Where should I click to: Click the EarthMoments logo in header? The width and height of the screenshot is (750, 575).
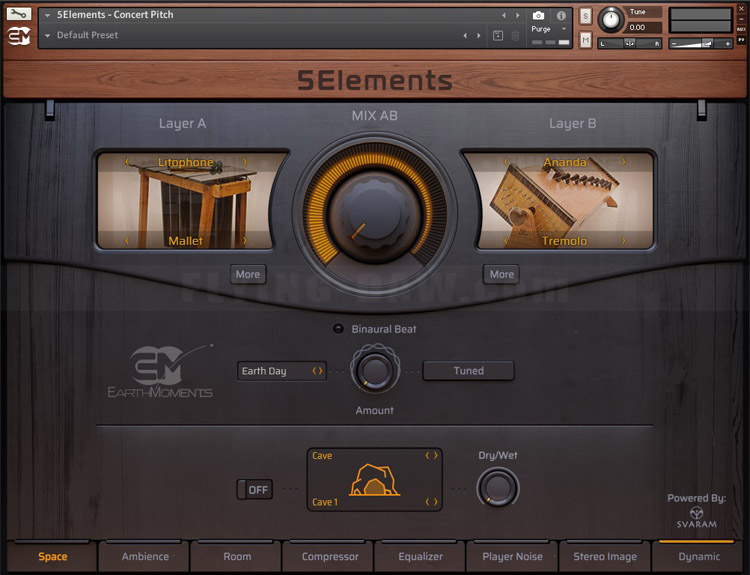[19, 36]
